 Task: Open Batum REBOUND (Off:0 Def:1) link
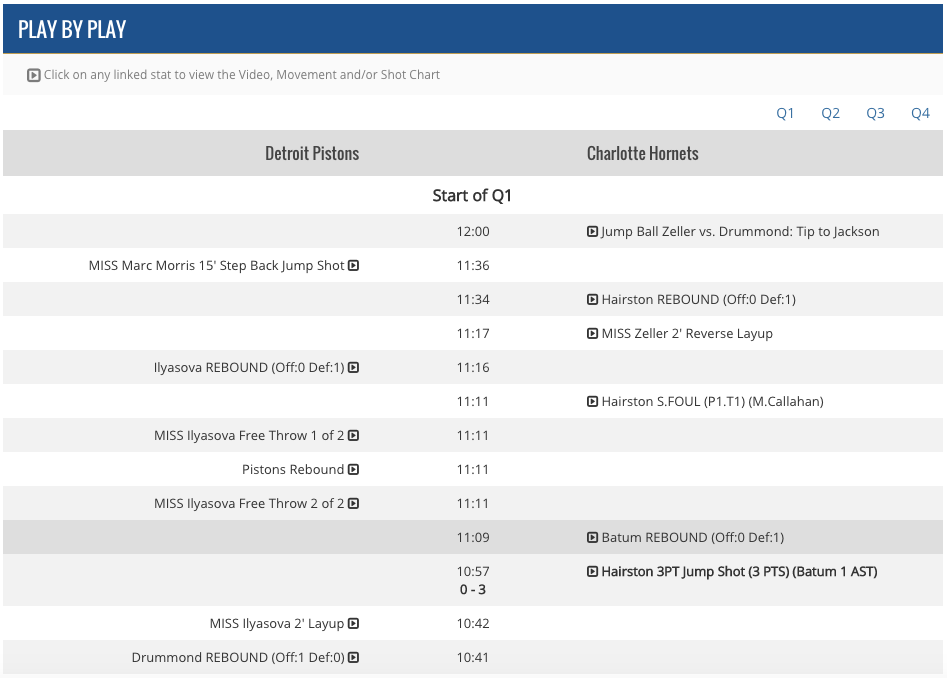(693, 537)
